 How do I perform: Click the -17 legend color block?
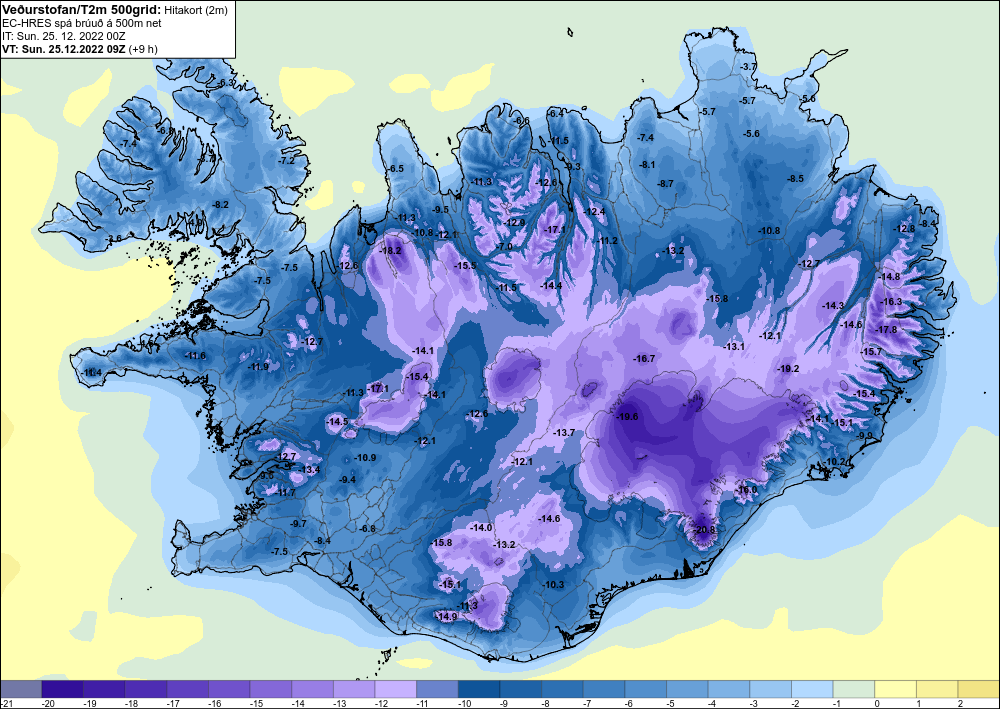click(188, 689)
